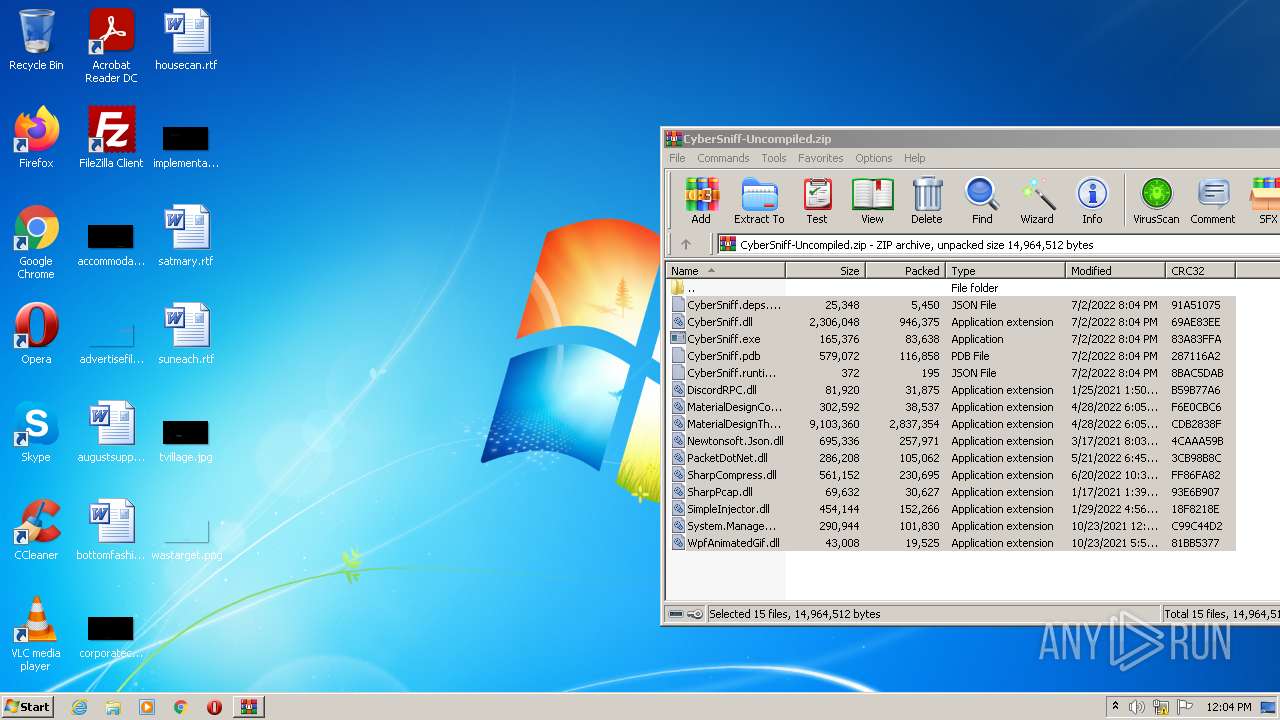Click the taskbar clock
Screen dimensions: 1280x720
[1229, 707]
